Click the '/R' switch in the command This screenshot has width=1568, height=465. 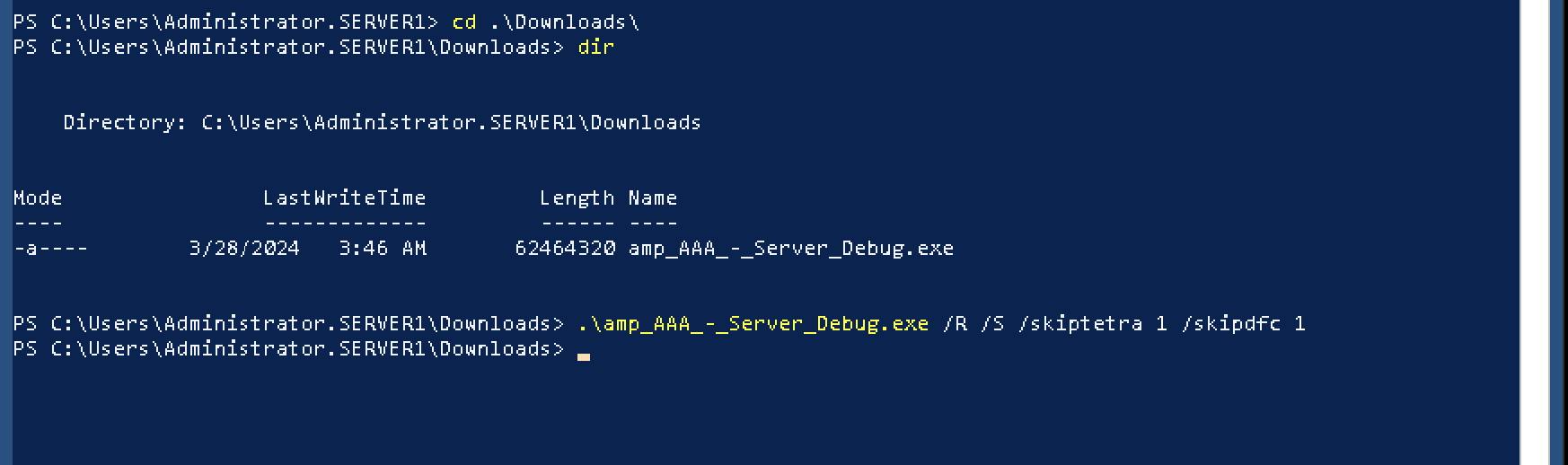[x=955, y=324]
